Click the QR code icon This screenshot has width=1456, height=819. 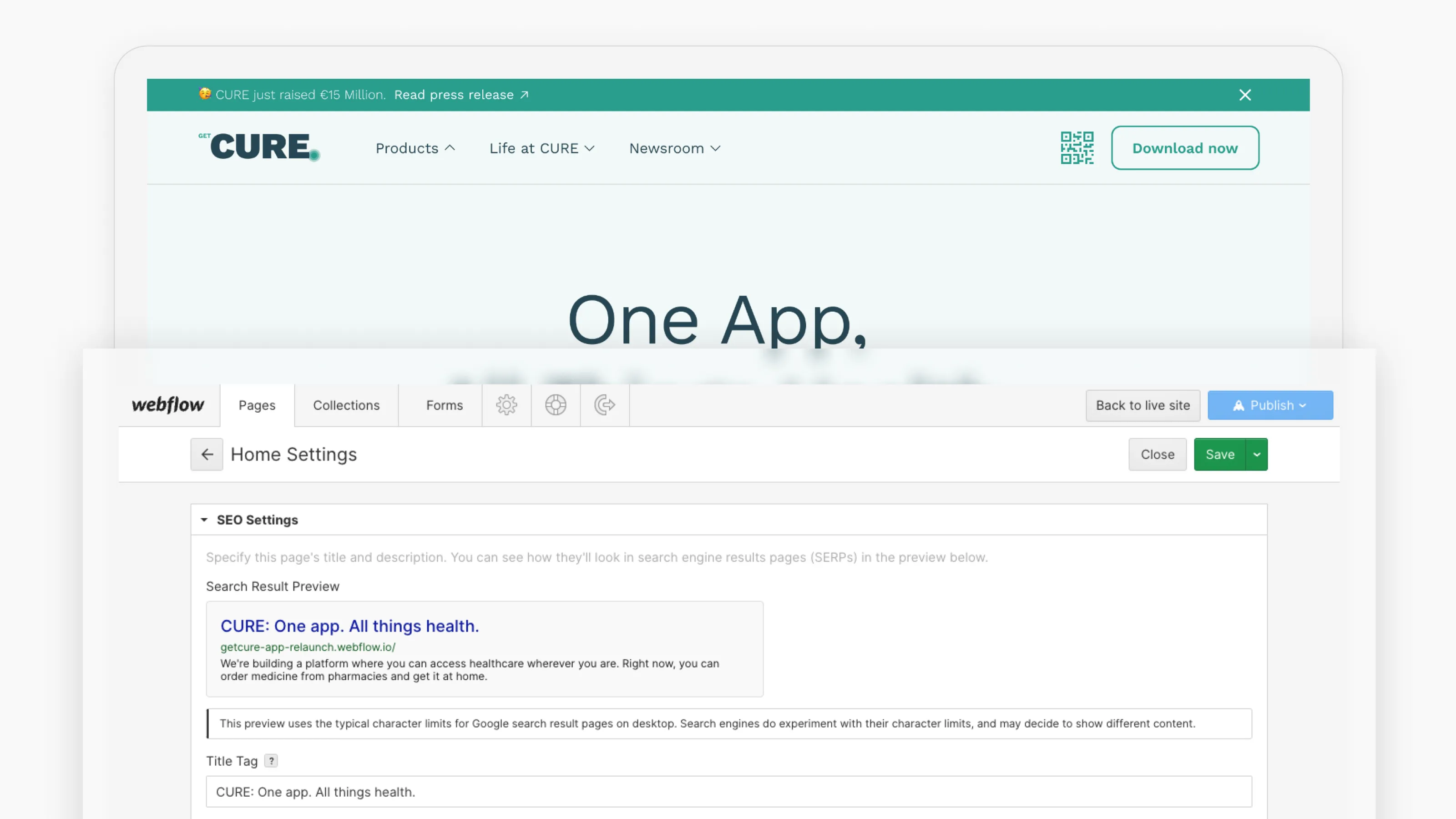point(1077,147)
